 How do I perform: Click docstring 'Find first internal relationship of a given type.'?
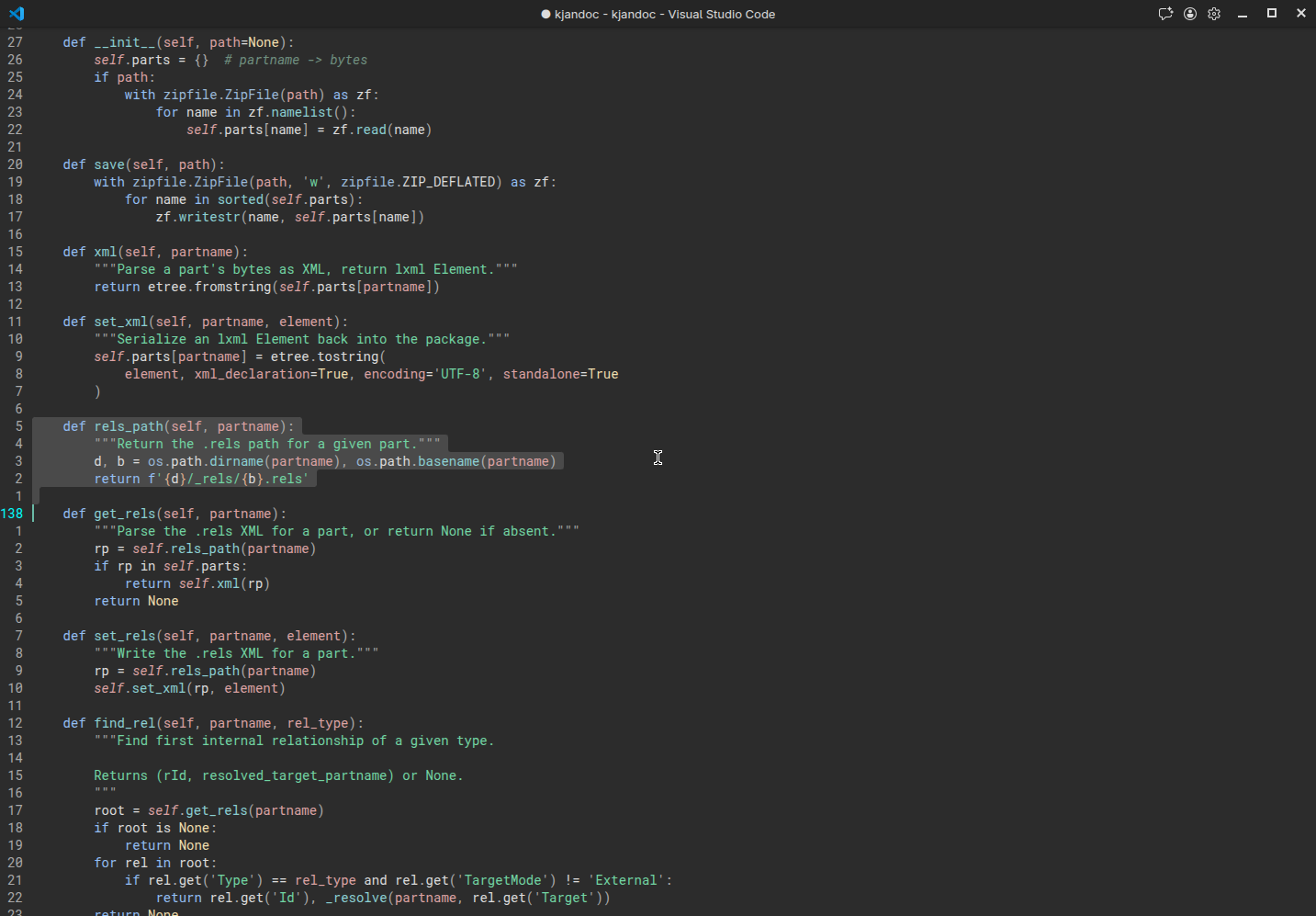(305, 741)
